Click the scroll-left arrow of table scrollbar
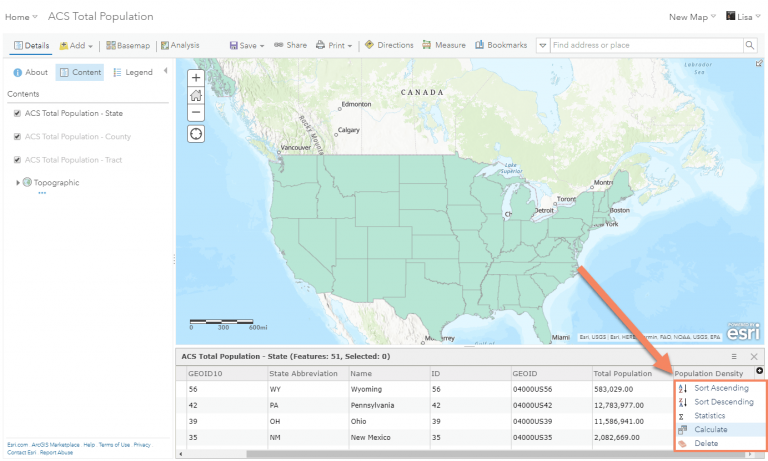This screenshot has height=461, width=768. tap(181, 454)
